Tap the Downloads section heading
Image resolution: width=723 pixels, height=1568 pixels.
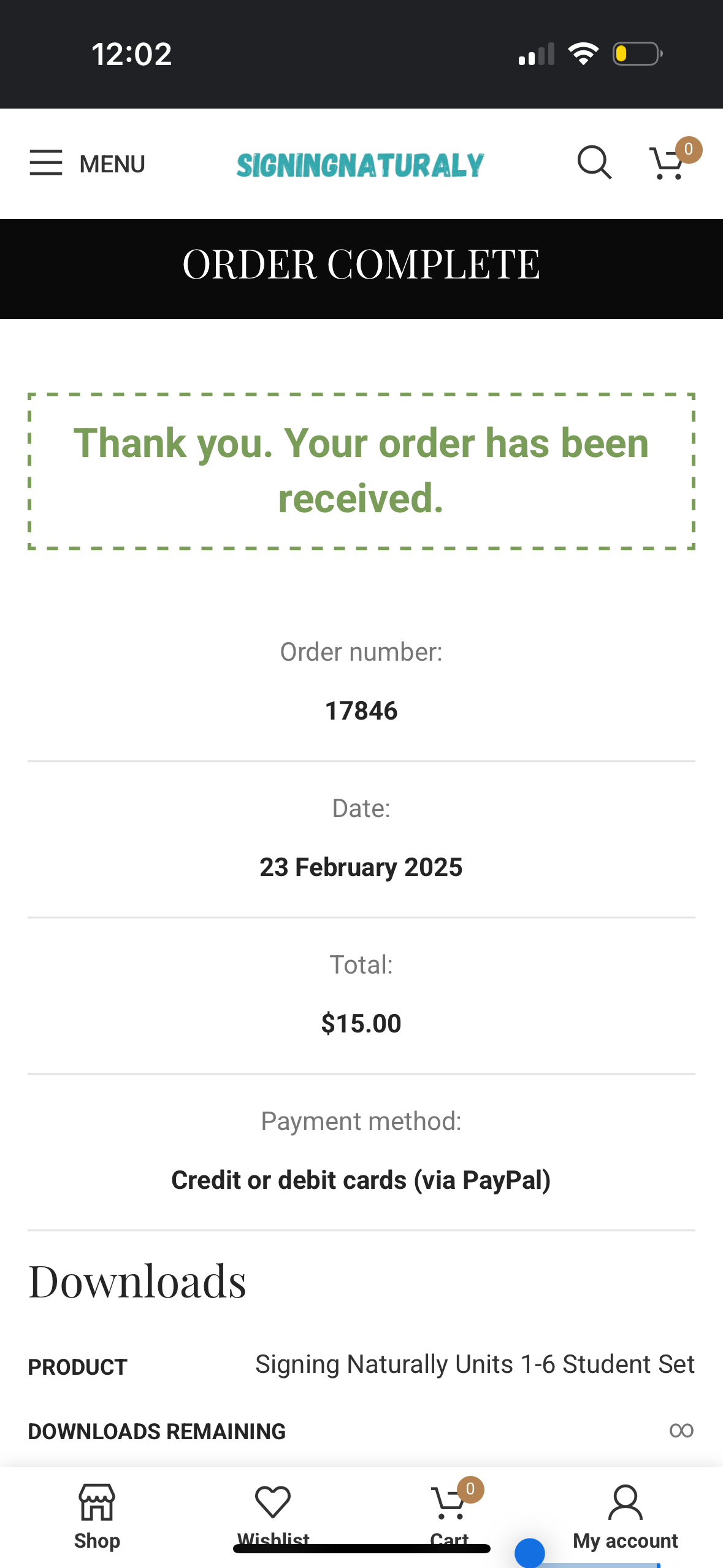[x=137, y=1282]
